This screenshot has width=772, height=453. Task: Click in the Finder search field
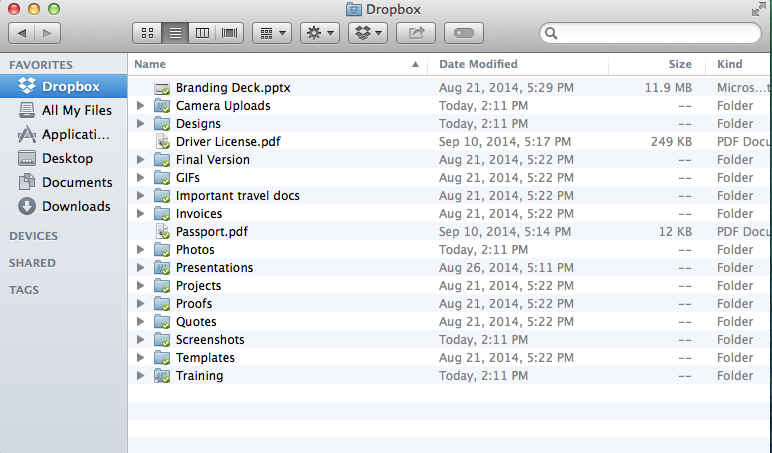pyautogui.click(x=651, y=33)
